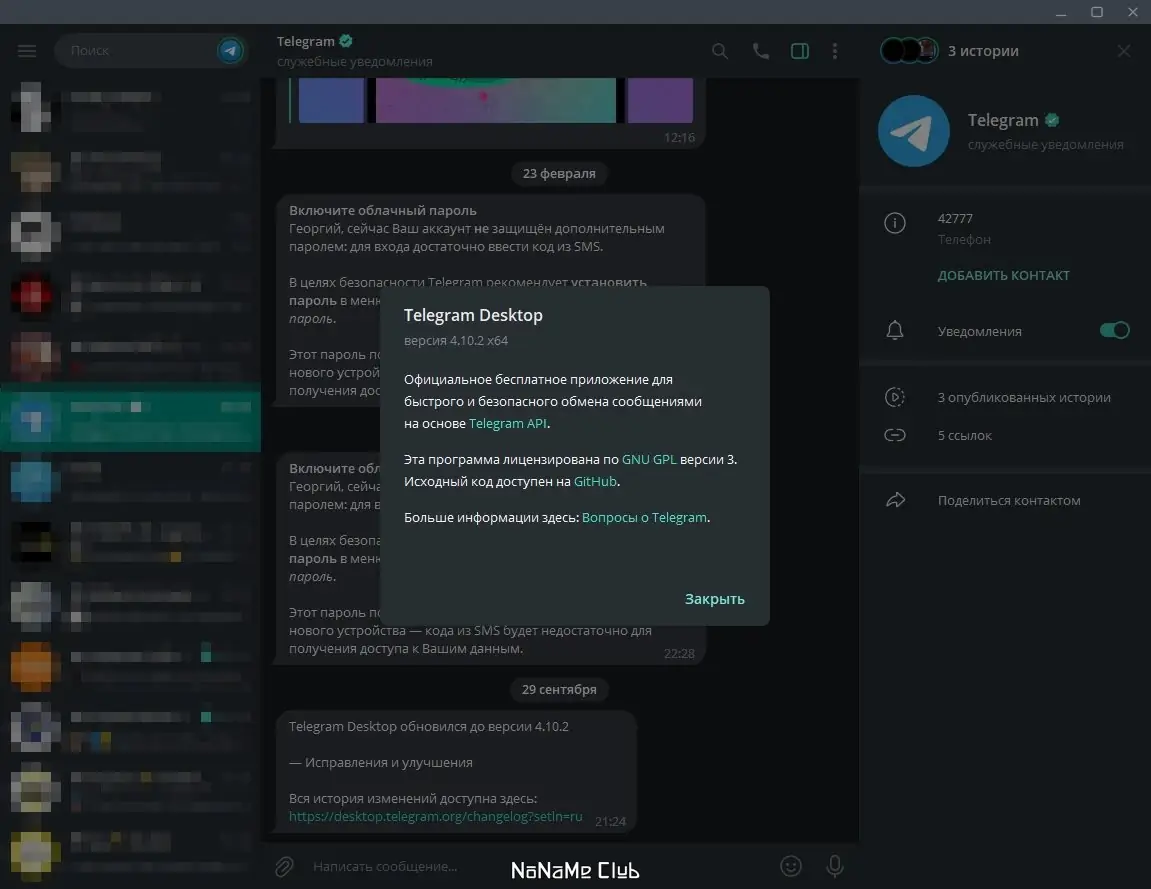The width and height of the screenshot is (1151, 889).
Task: Search within the Telegram chat
Action: click(720, 51)
